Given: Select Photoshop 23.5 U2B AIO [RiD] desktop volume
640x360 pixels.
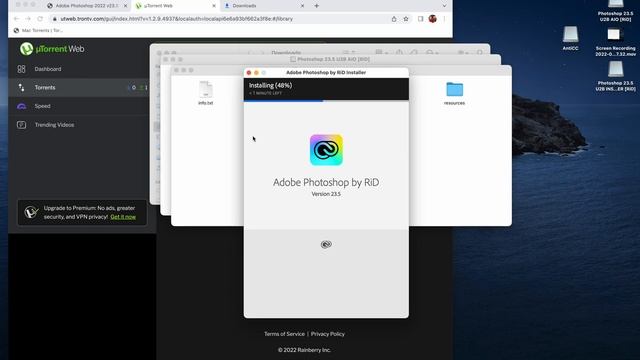Looking at the screenshot, I should [615, 11].
